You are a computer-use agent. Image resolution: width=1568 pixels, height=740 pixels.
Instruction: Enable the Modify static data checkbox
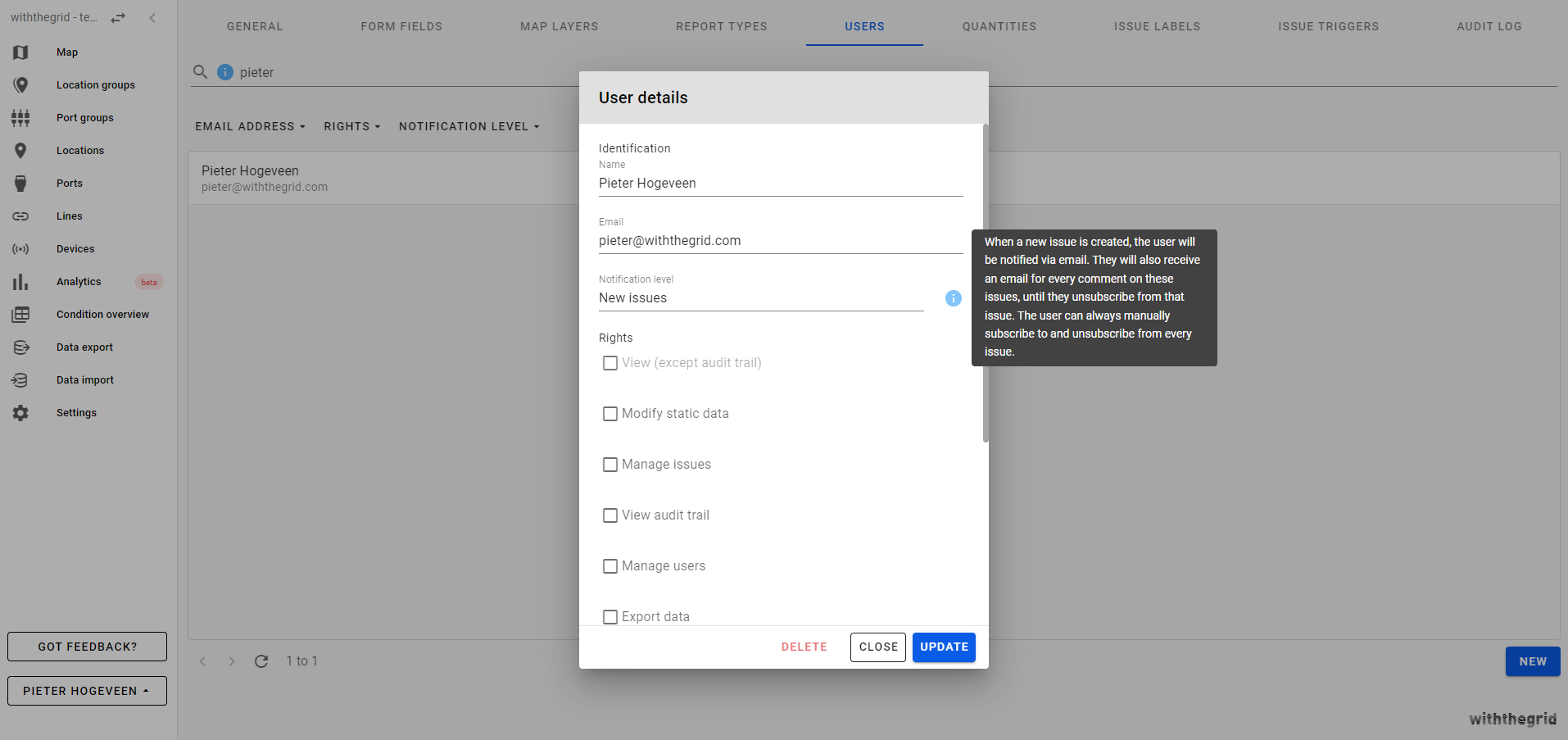tap(610, 414)
